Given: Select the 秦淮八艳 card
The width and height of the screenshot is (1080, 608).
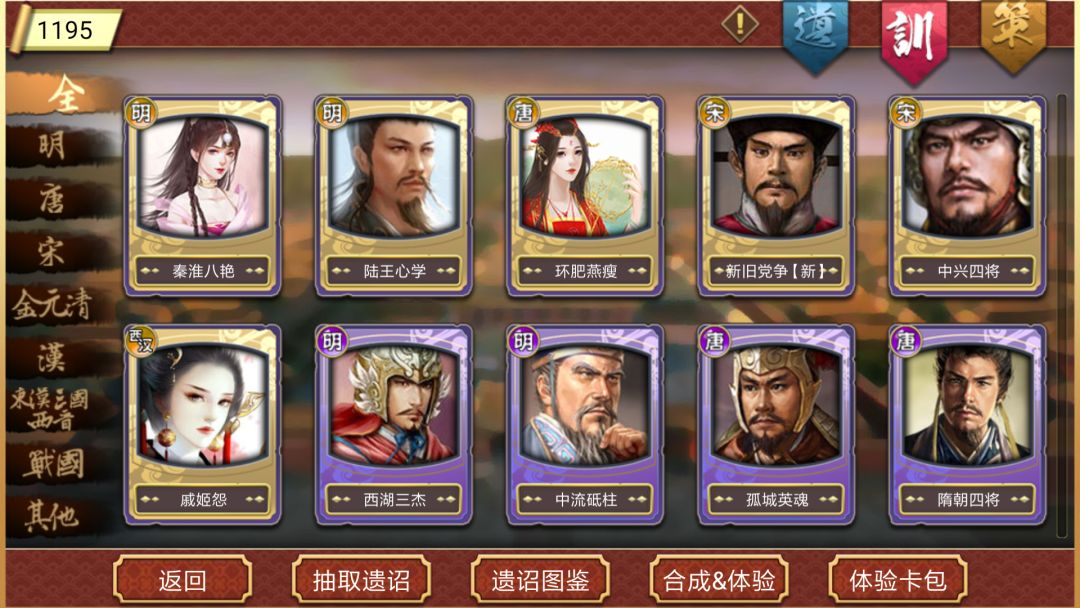Looking at the screenshot, I should click(202, 196).
